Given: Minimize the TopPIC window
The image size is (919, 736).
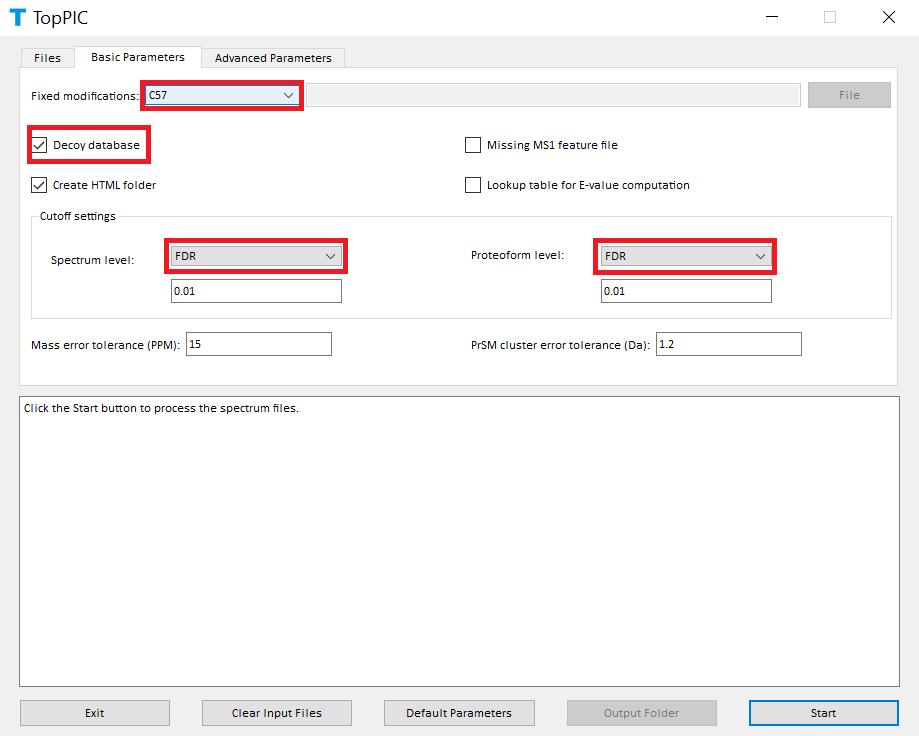Looking at the screenshot, I should pos(772,17).
